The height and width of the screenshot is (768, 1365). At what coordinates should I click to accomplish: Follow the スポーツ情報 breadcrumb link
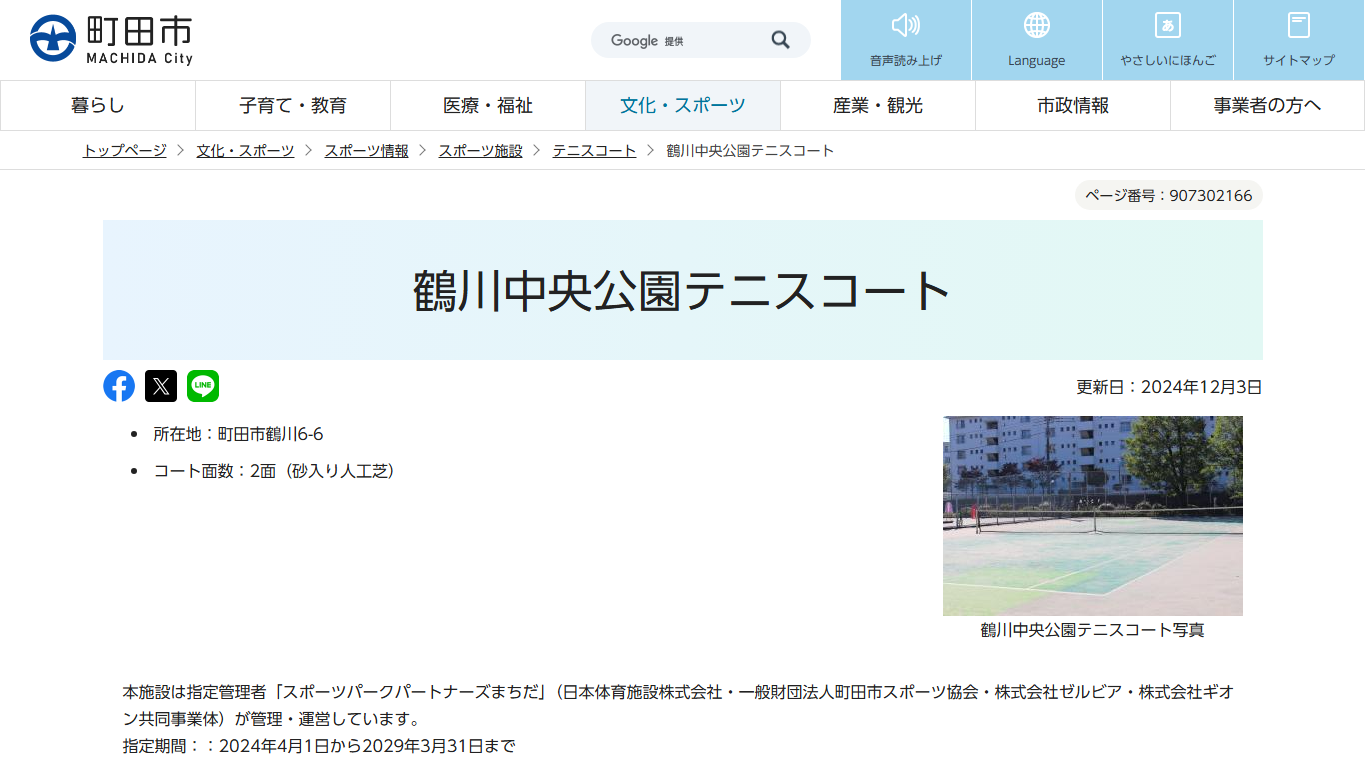367,151
